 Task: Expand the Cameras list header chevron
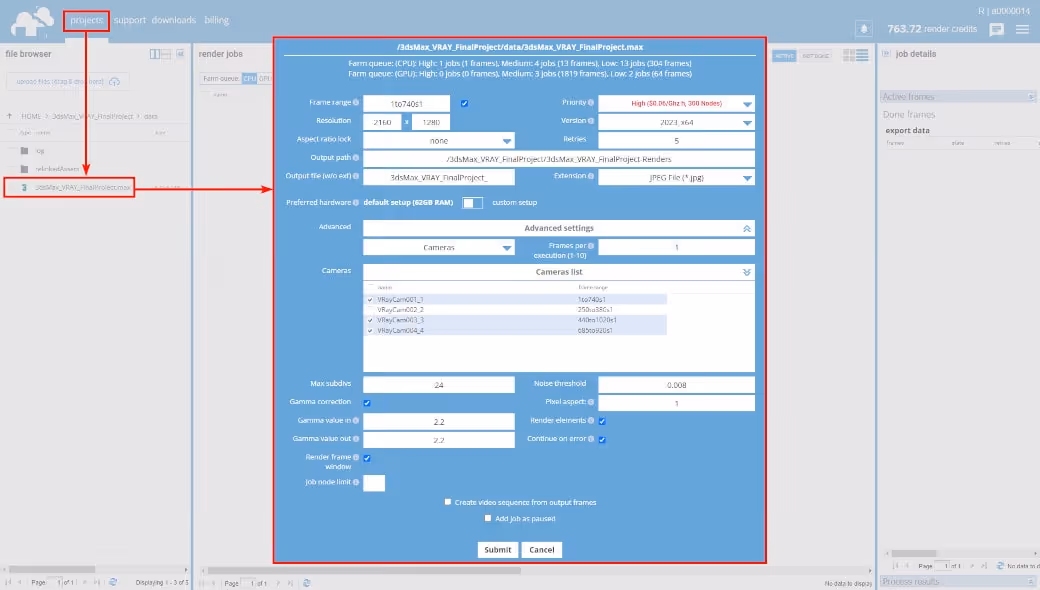pos(747,272)
